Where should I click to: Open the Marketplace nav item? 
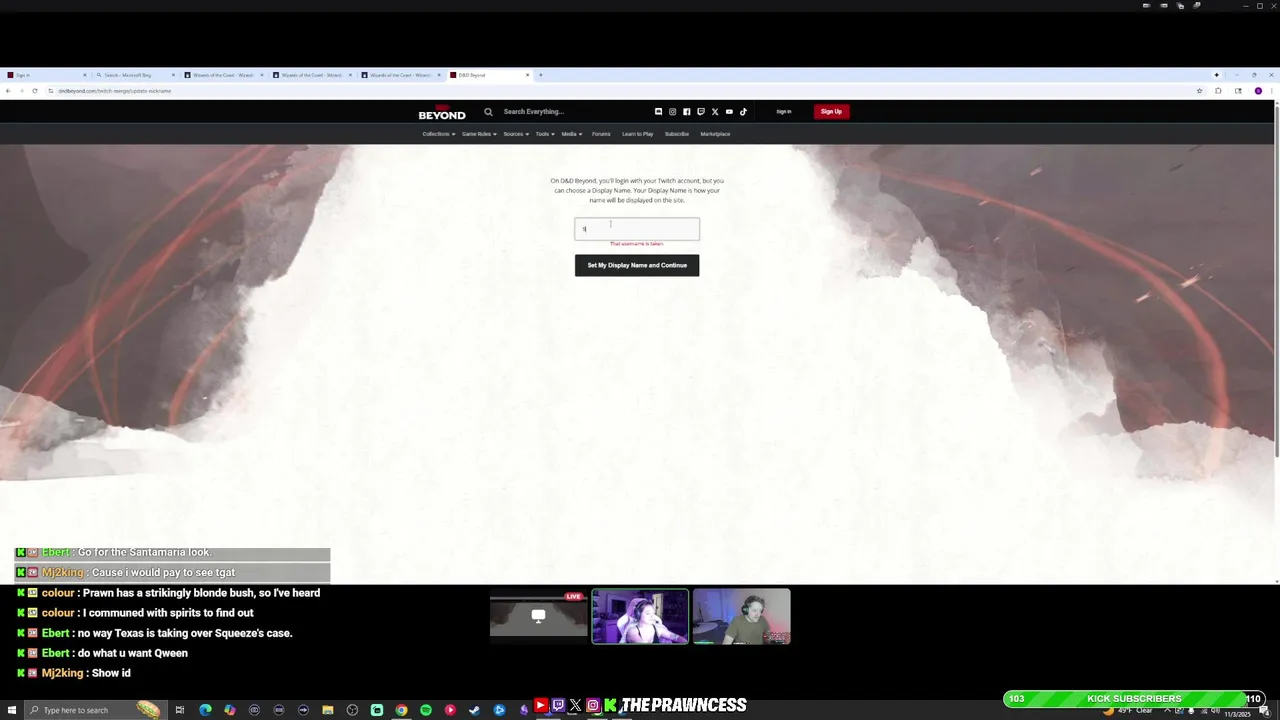(715, 134)
